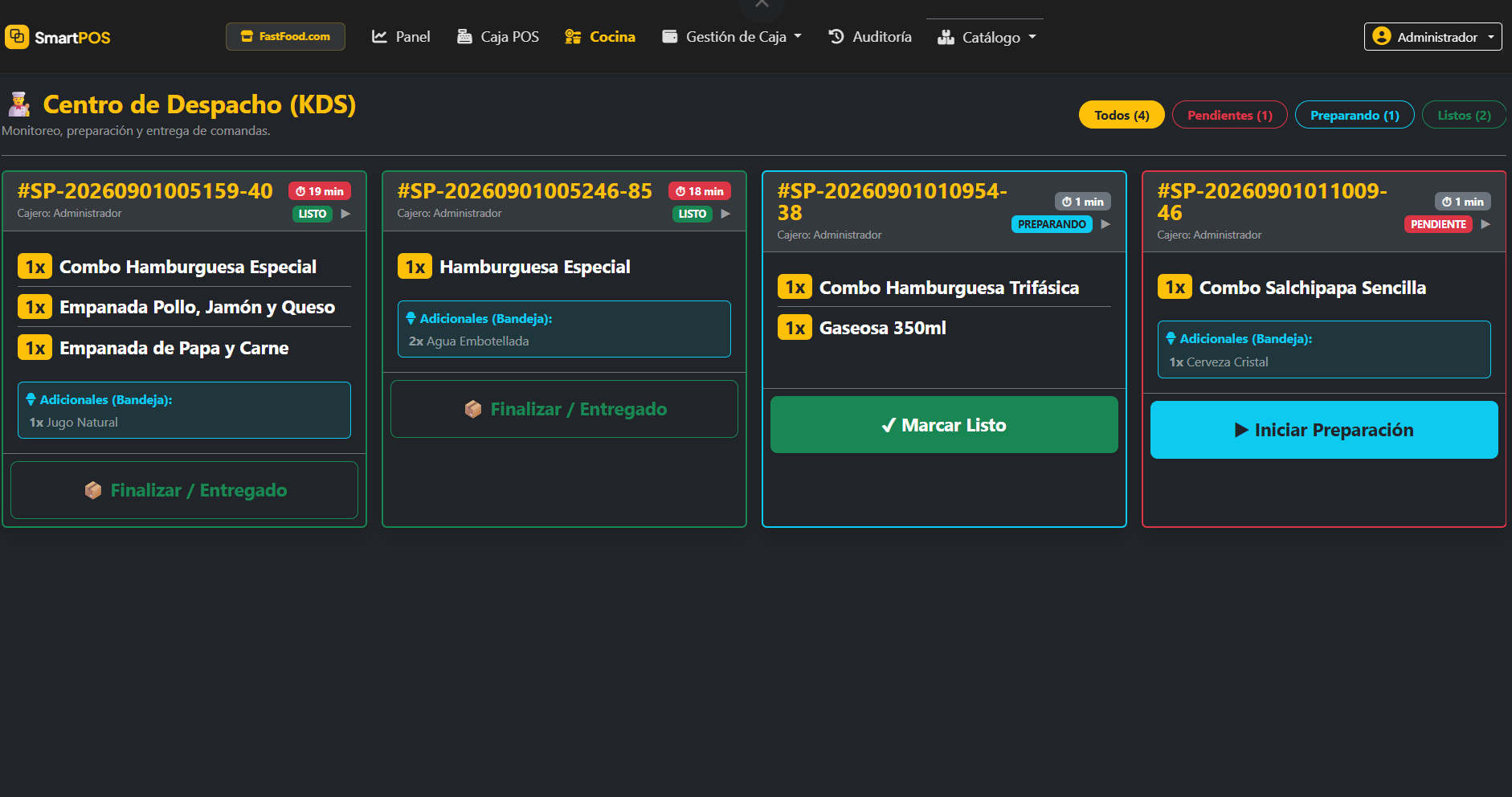The width and height of the screenshot is (1512, 797).
Task: Open the FastFood.com store button
Action: (x=285, y=36)
